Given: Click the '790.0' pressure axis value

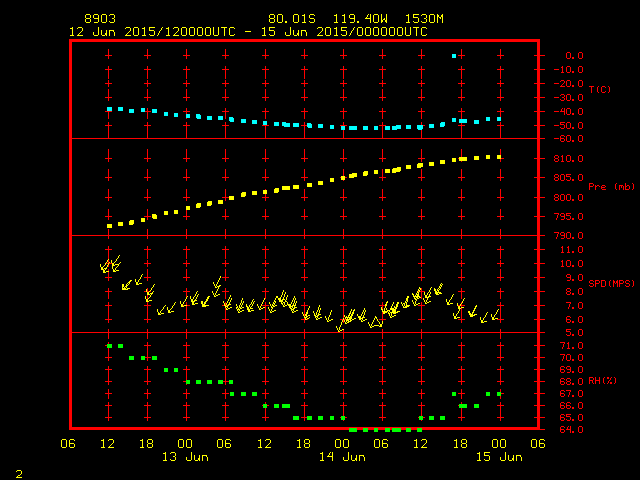Looking at the screenshot, I should [x=569, y=236].
